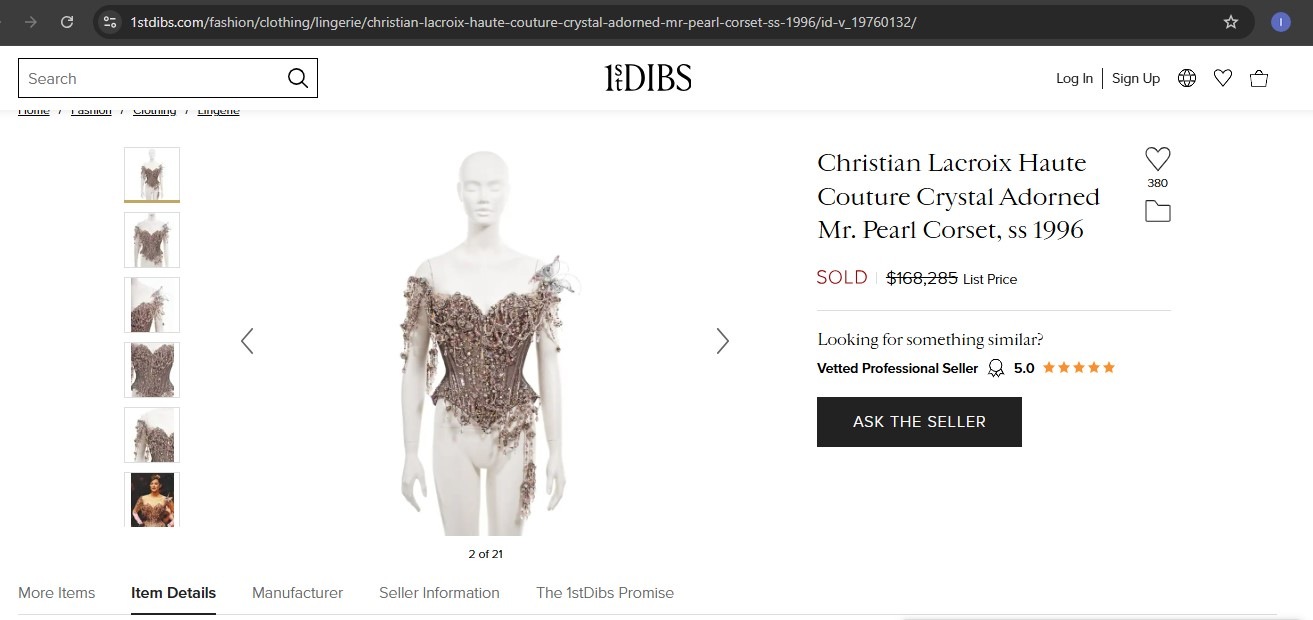Screen dimensions: 1313x620
Task: Type in the Search input field
Action: coord(150,78)
